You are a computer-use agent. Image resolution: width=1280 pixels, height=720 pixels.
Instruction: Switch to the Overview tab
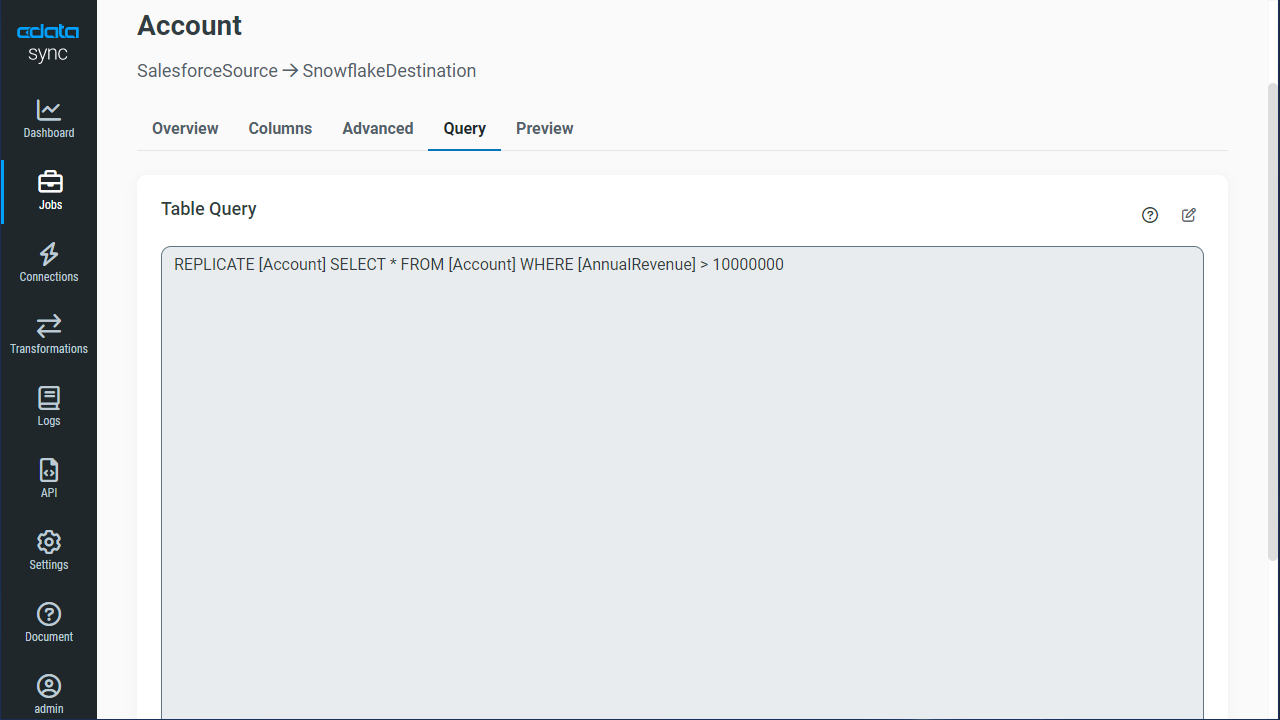[185, 129]
